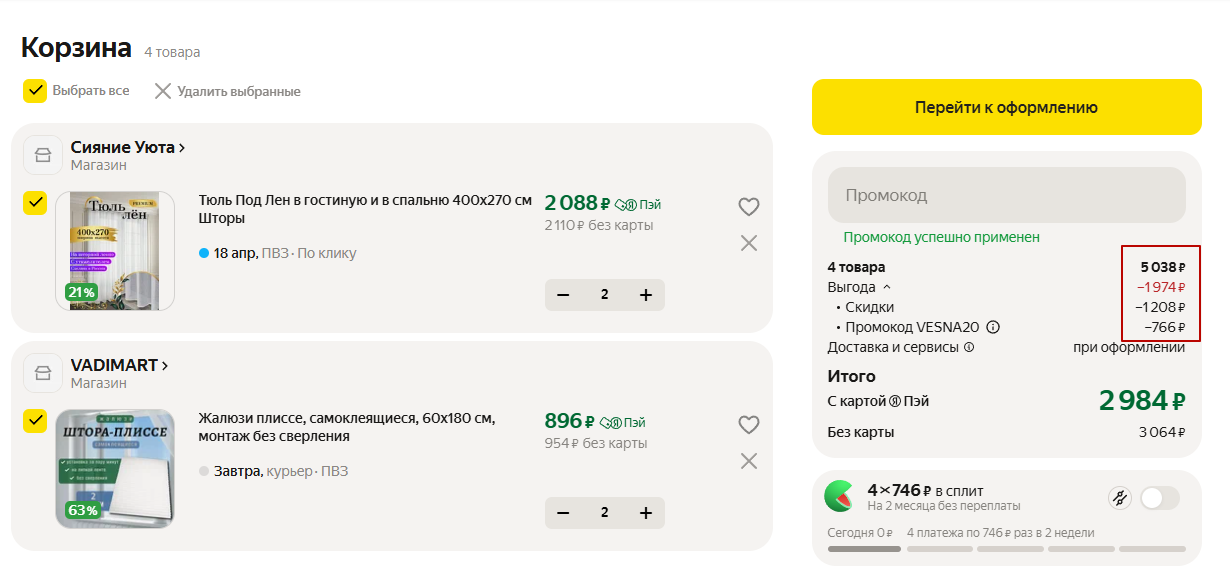Screen dimensions: 1230x578
Task: Uncheck the tulle curtains item checkbox
Action: (35, 203)
